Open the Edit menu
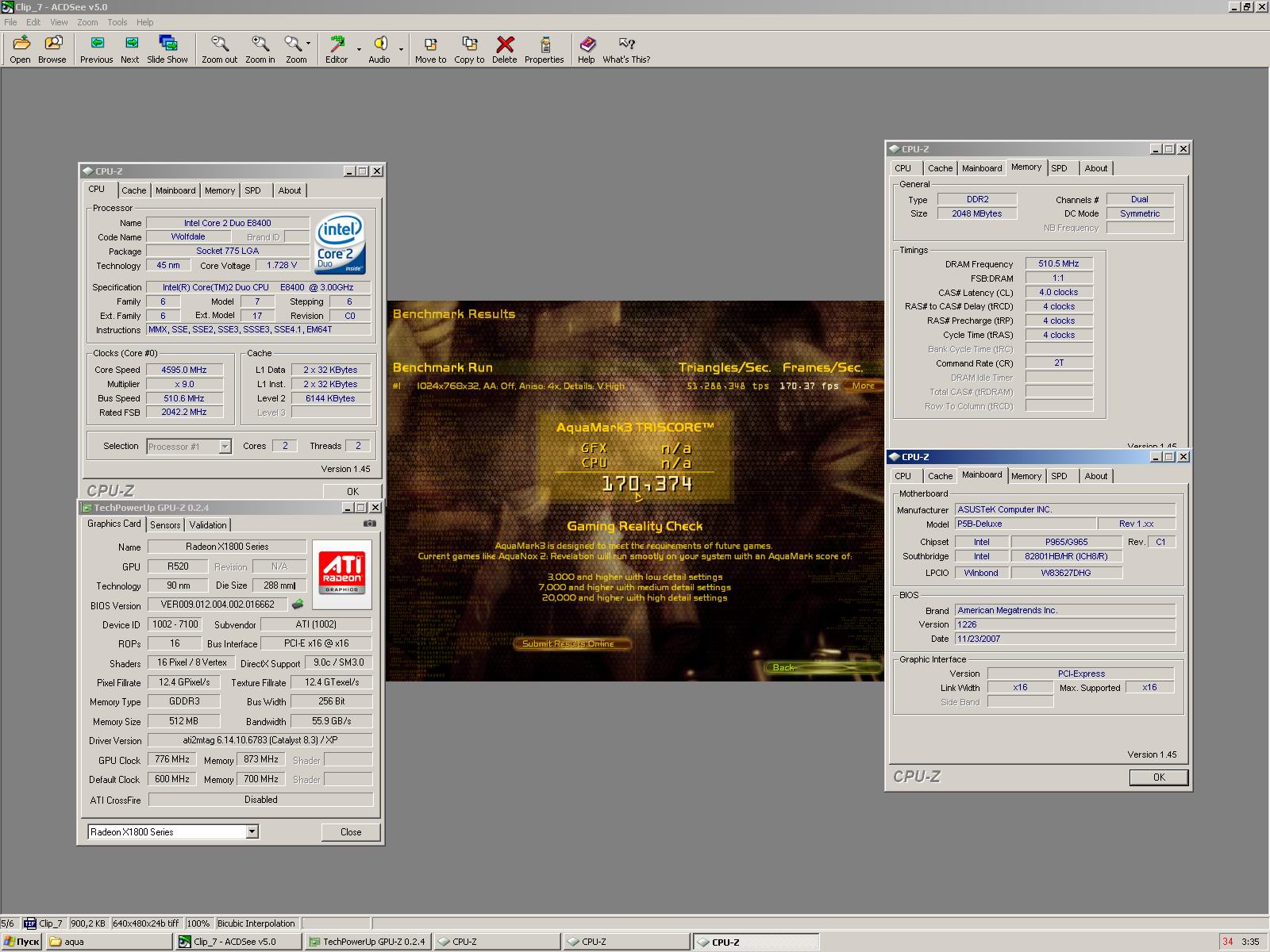This screenshot has width=1270, height=952. tap(33, 22)
